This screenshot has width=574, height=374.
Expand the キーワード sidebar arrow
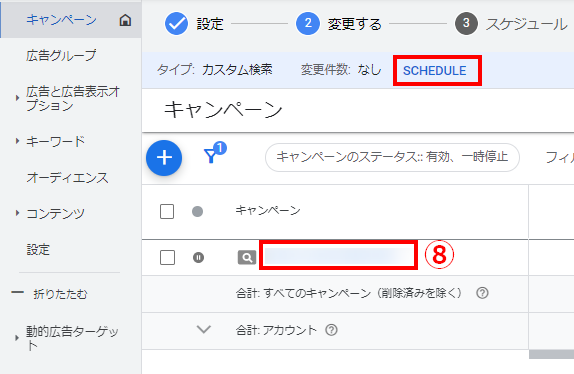[17, 141]
